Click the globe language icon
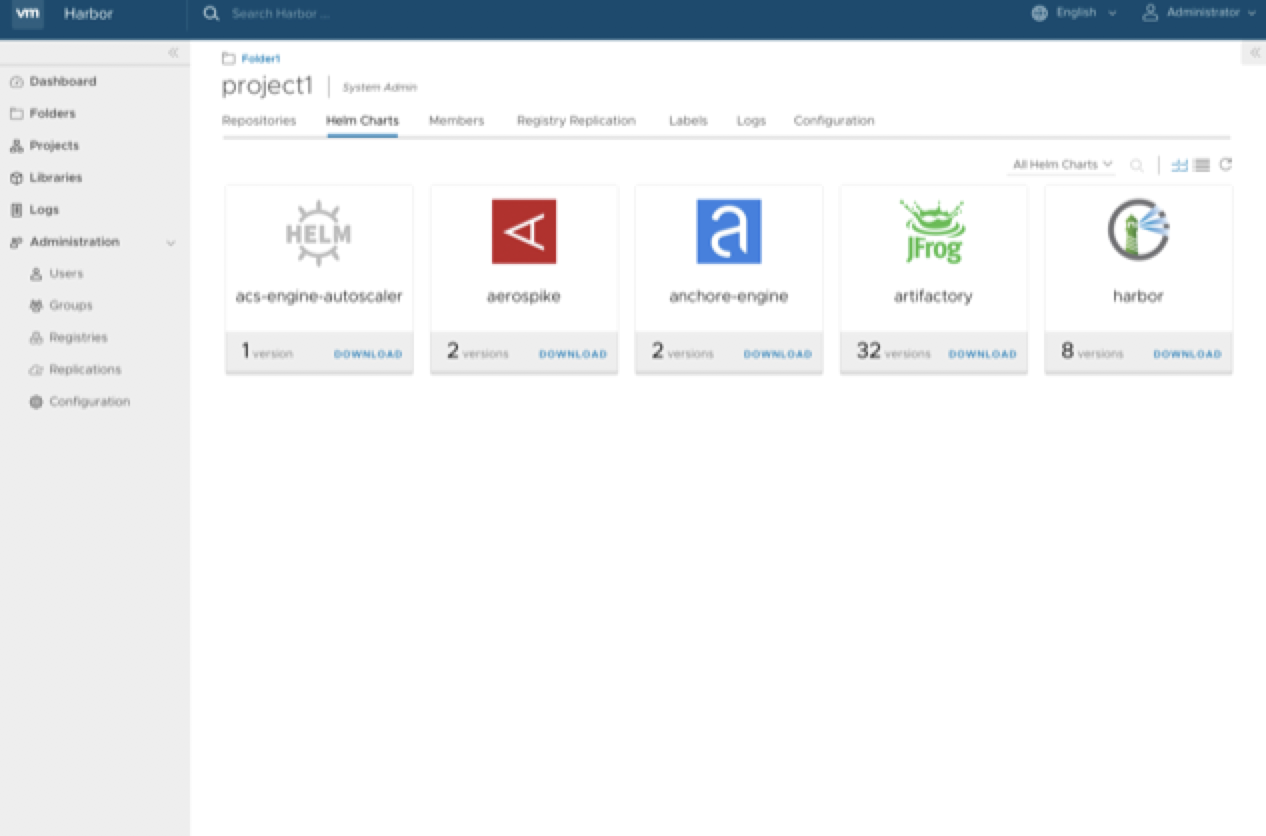 (1040, 13)
